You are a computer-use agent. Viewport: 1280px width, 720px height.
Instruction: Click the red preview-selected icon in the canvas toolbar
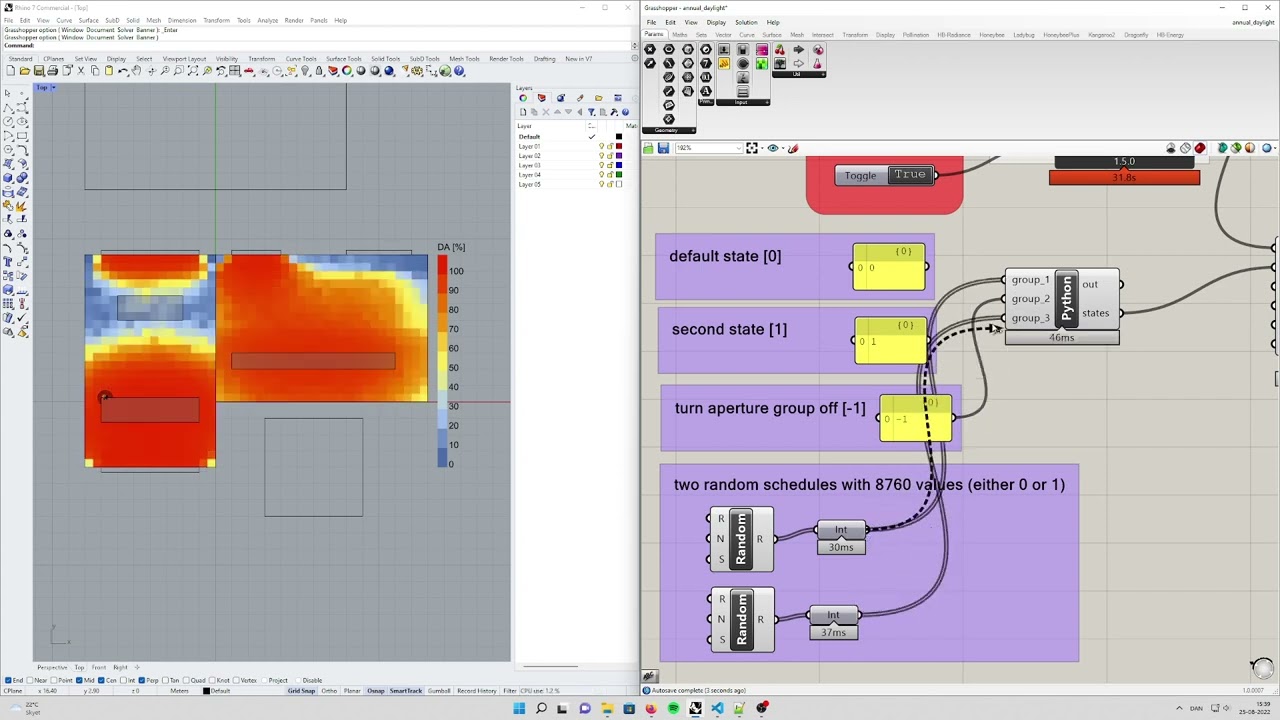1200,148
